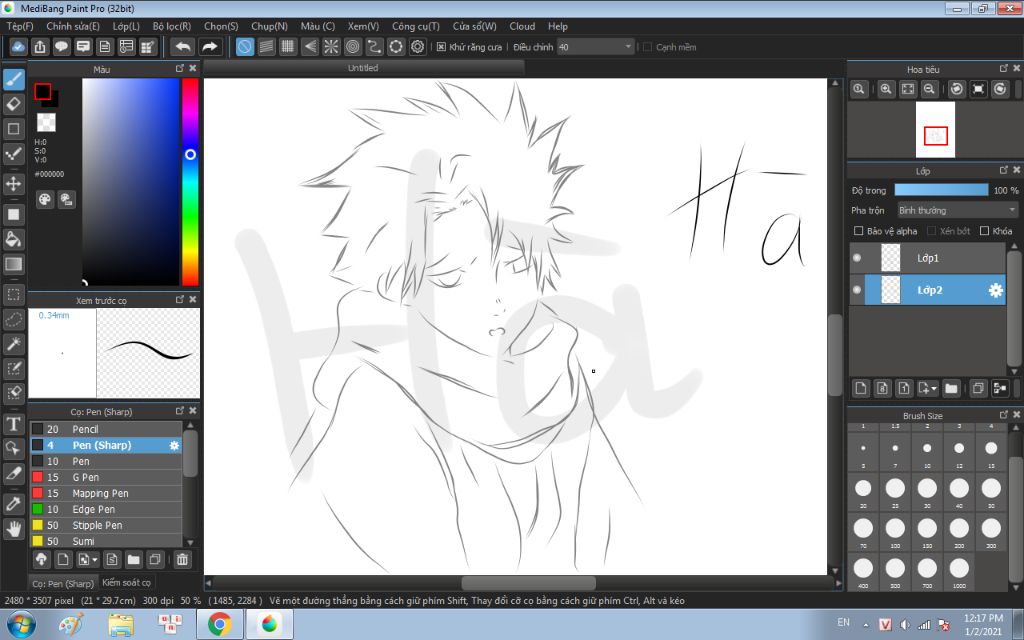Click the cloud save icon in toolbar
This screenshot has width=1024, height=640.
coord(18,47)
